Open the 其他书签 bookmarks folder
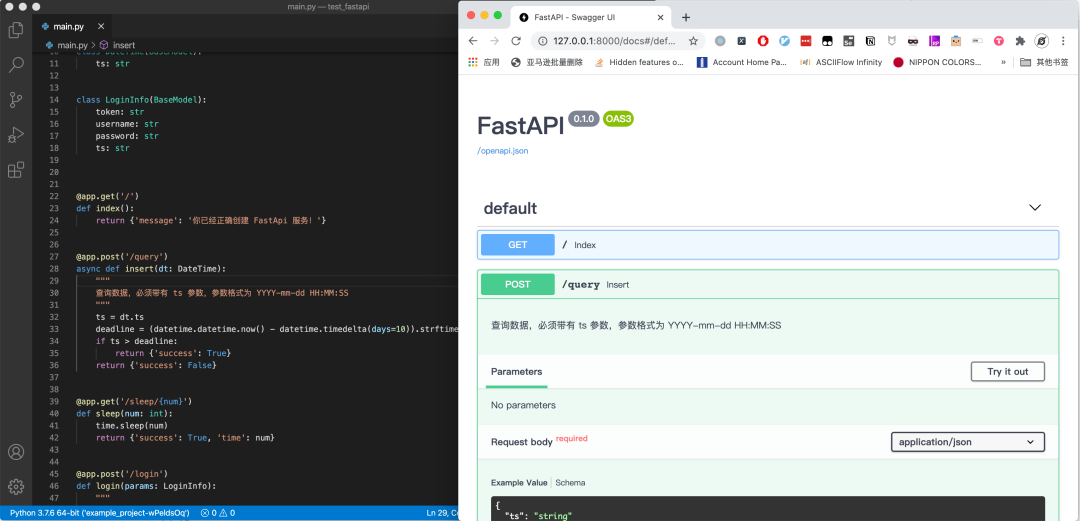 point(1044,62)
